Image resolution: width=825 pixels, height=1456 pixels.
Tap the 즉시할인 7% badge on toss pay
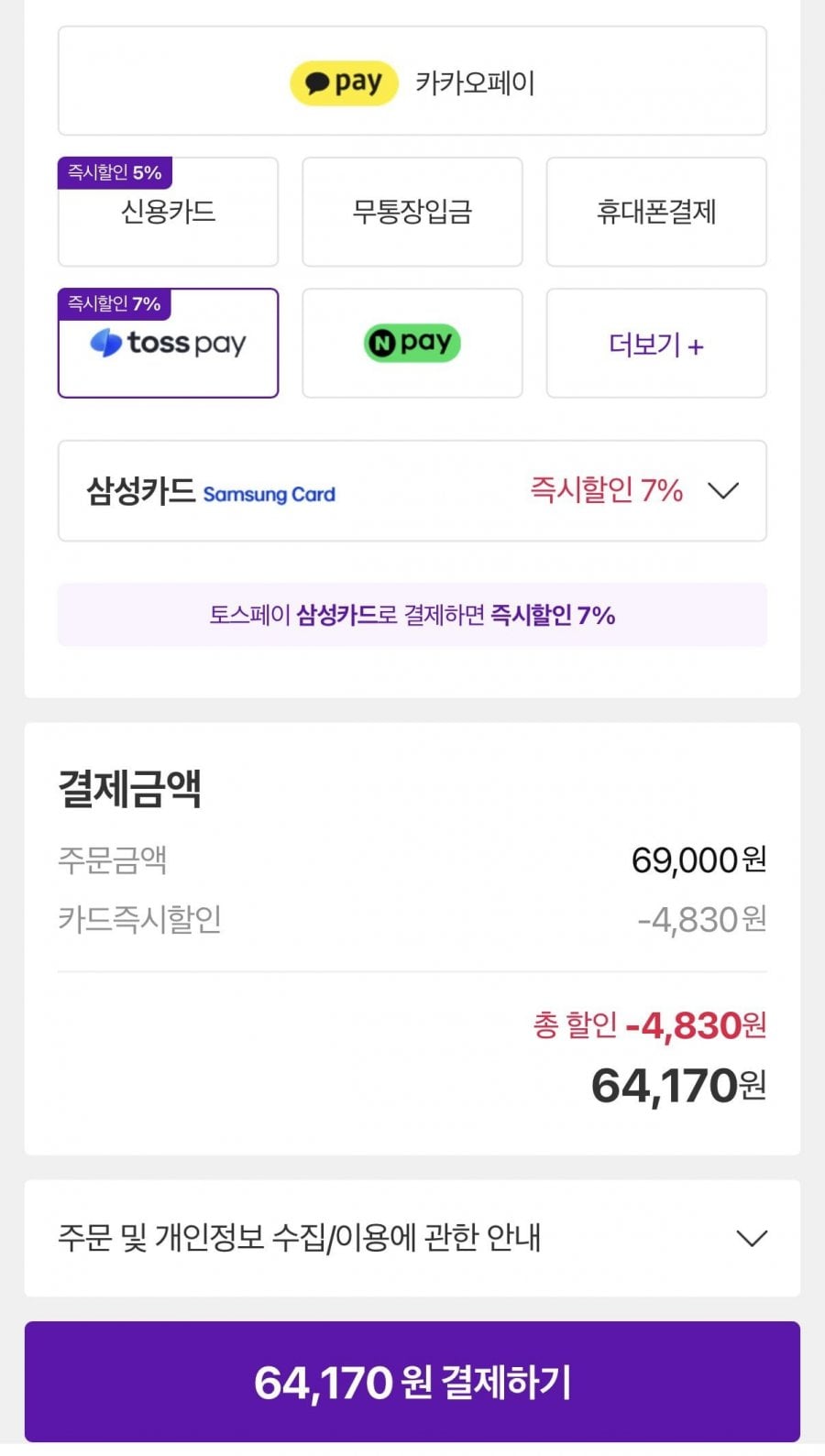(115, 303)
